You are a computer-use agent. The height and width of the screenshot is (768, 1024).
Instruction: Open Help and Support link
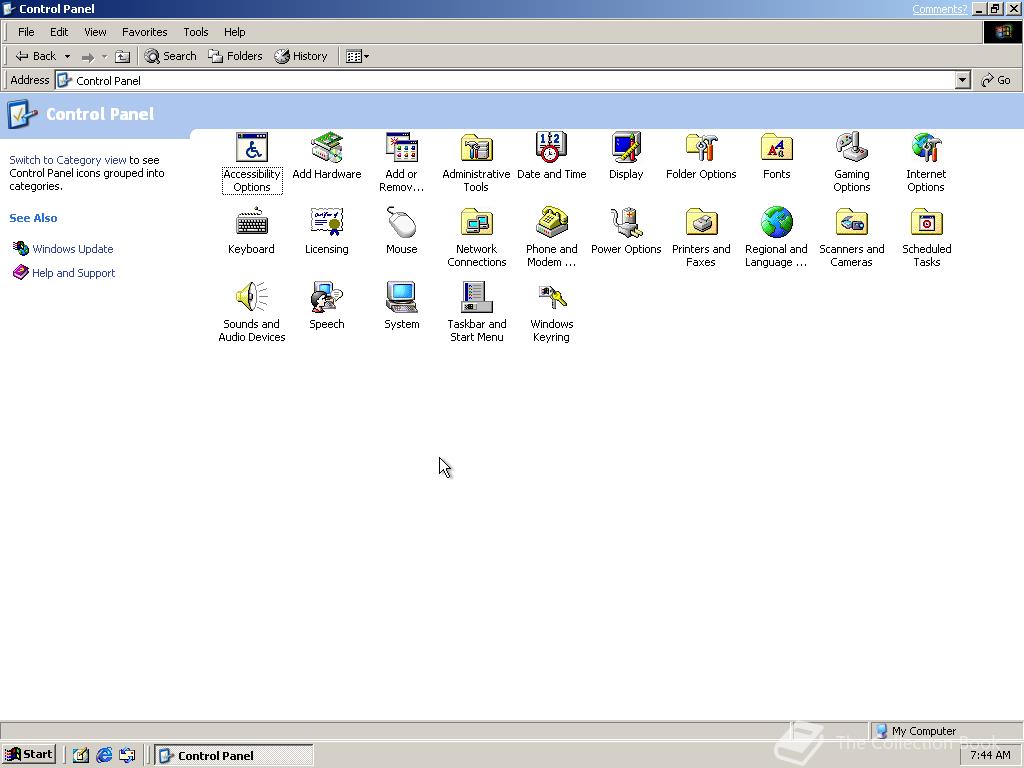tap(64, 273)
